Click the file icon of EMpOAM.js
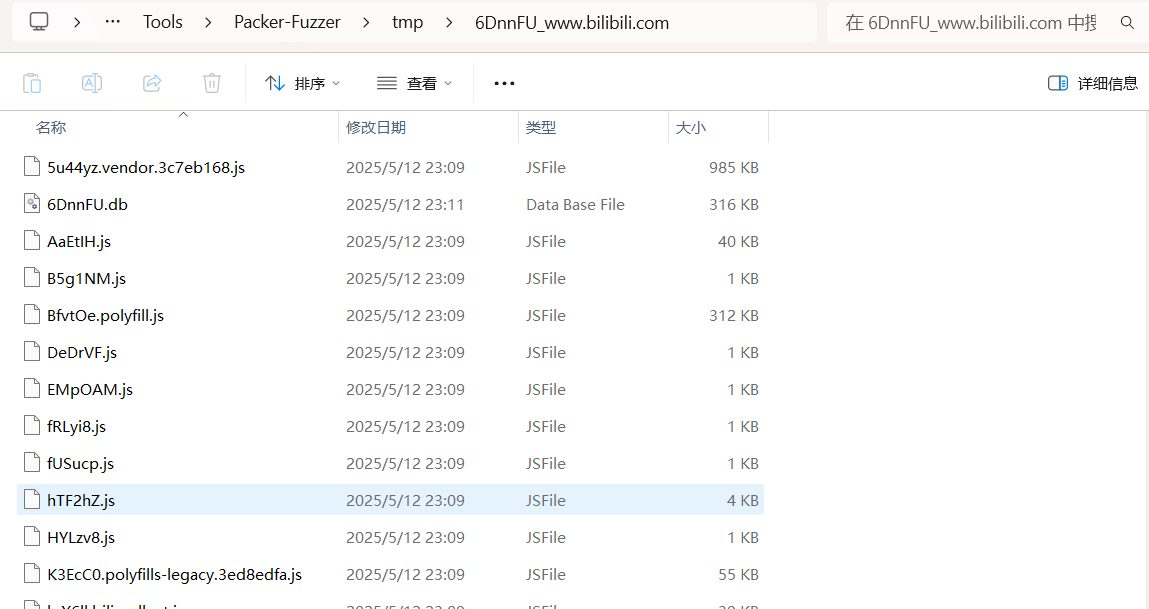The image size is (1149, 609). coord(32,388)
